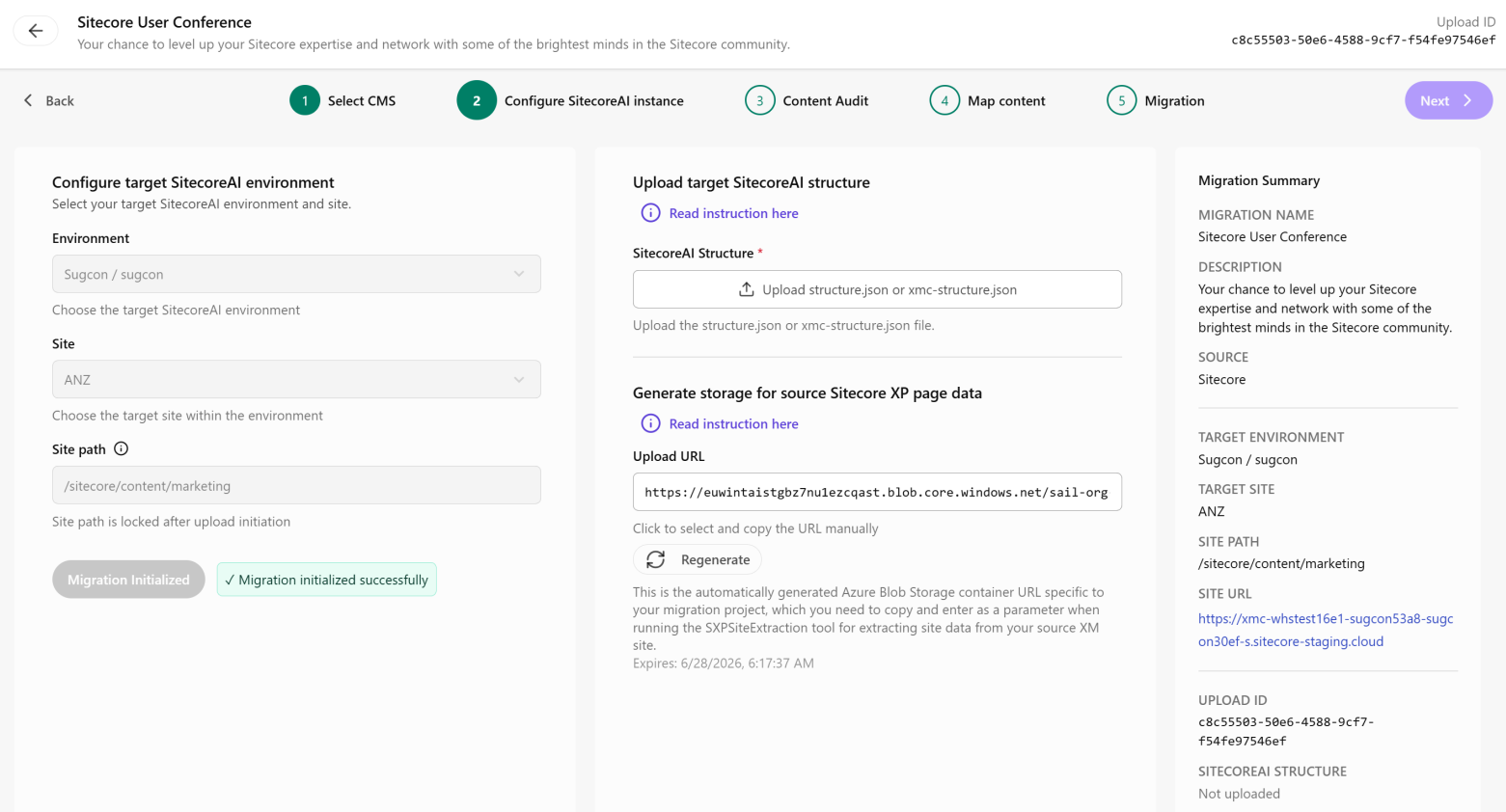
Task: Select step 1 circle icon
Action: (x=305, y=100)
